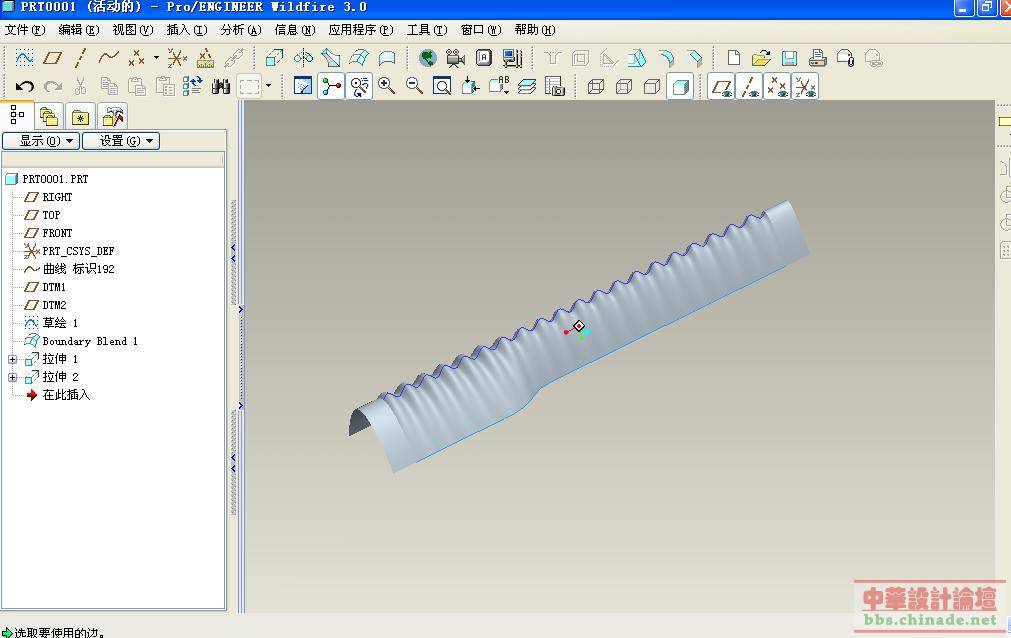The width and height of the screenshot is (1011, 638).
Task: Switch to the Folder Browser tab
Action: (49, 117)
